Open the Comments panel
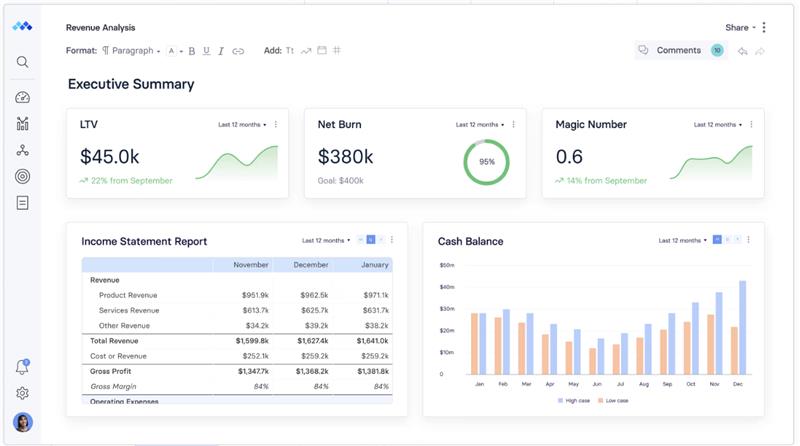The width and height of the screenshot is (800, 446). coord(670,51)
